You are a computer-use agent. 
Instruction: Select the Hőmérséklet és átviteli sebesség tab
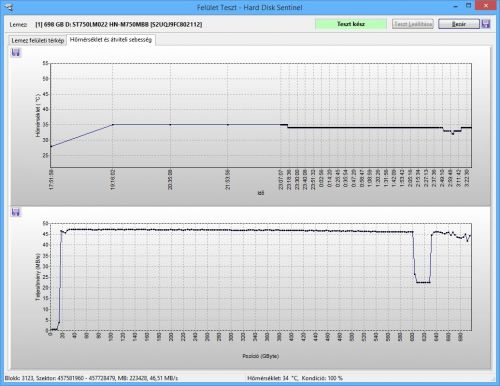111,39
